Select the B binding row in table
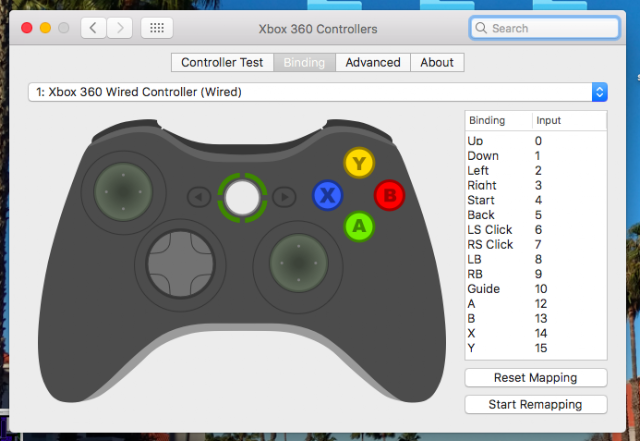 536,318
